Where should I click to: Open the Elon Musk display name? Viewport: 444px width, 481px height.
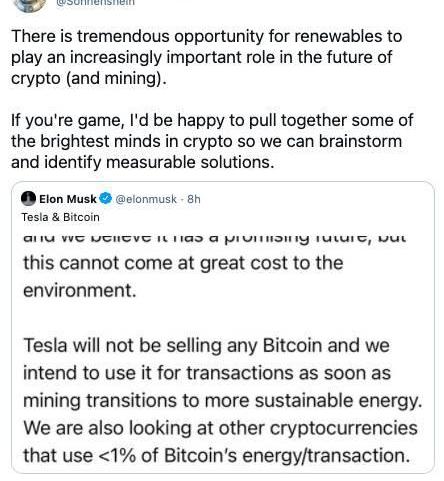68,199
